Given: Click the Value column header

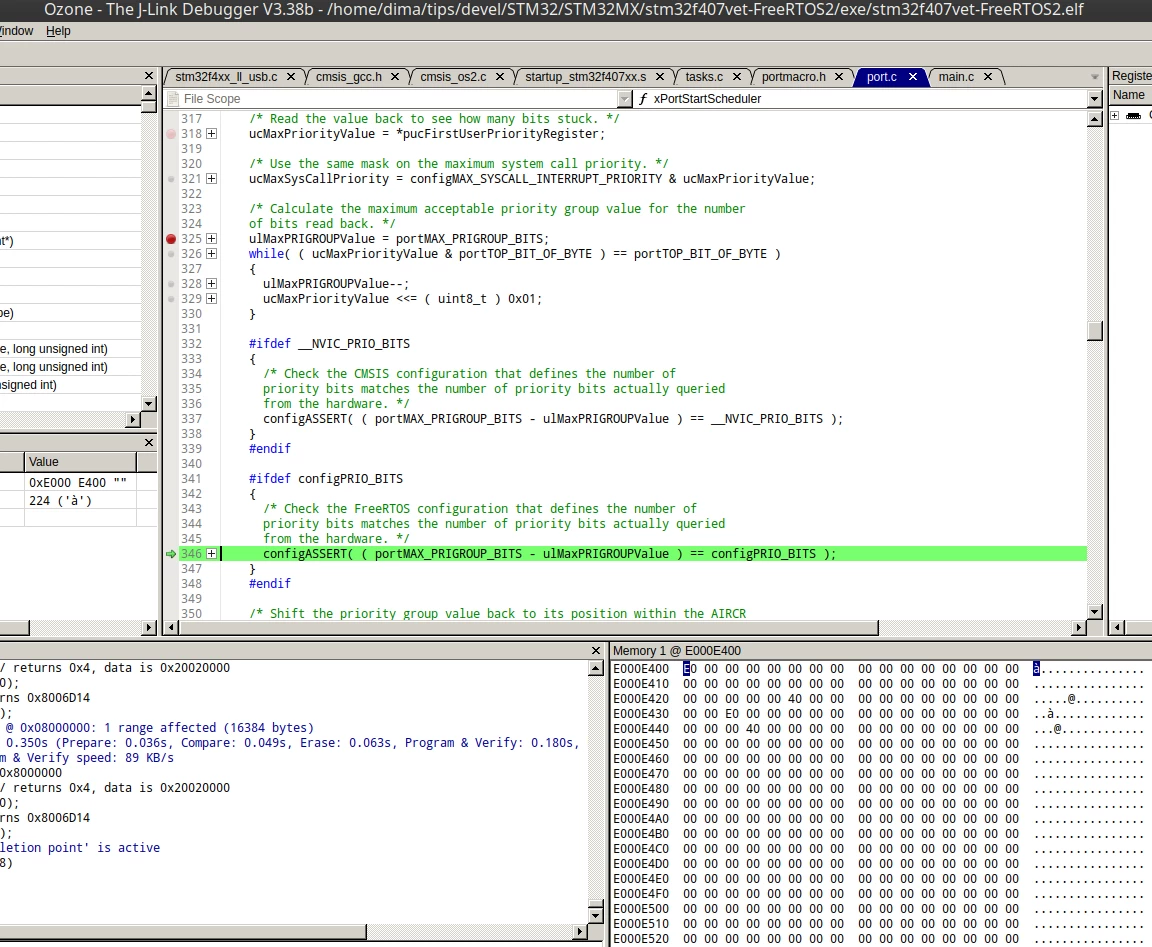Looking at the screenshot, I should click(x=81, y=461).
